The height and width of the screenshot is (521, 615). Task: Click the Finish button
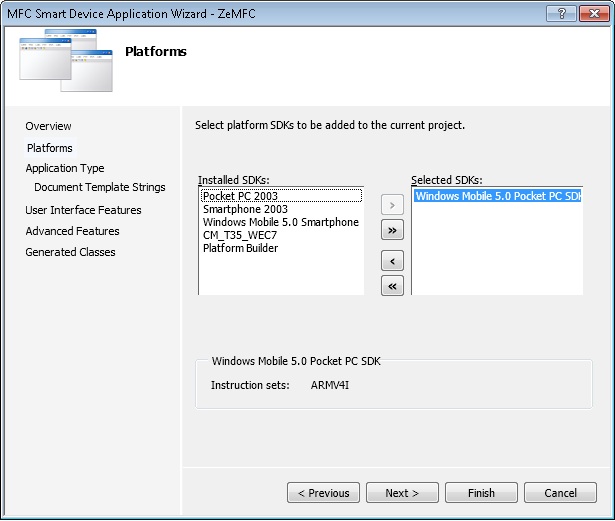click(481, 493)
